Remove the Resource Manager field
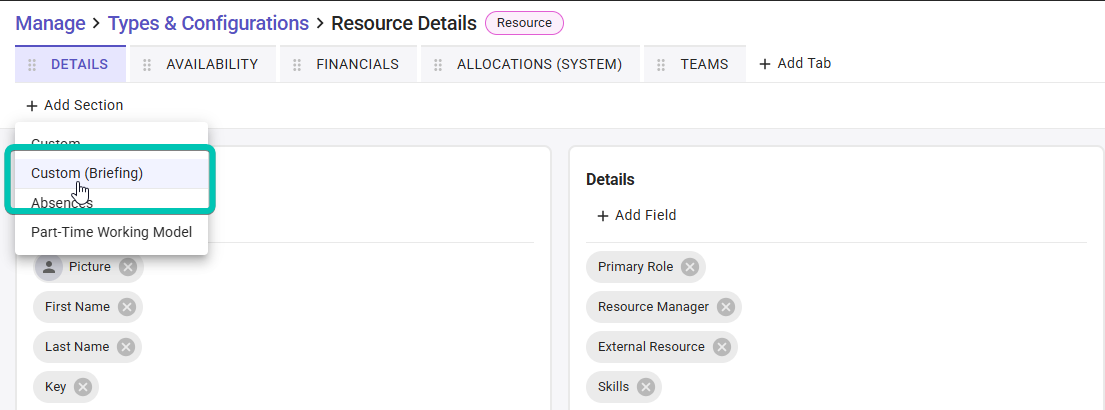This screenshot has width=1105, height=410. pos(726,307)
